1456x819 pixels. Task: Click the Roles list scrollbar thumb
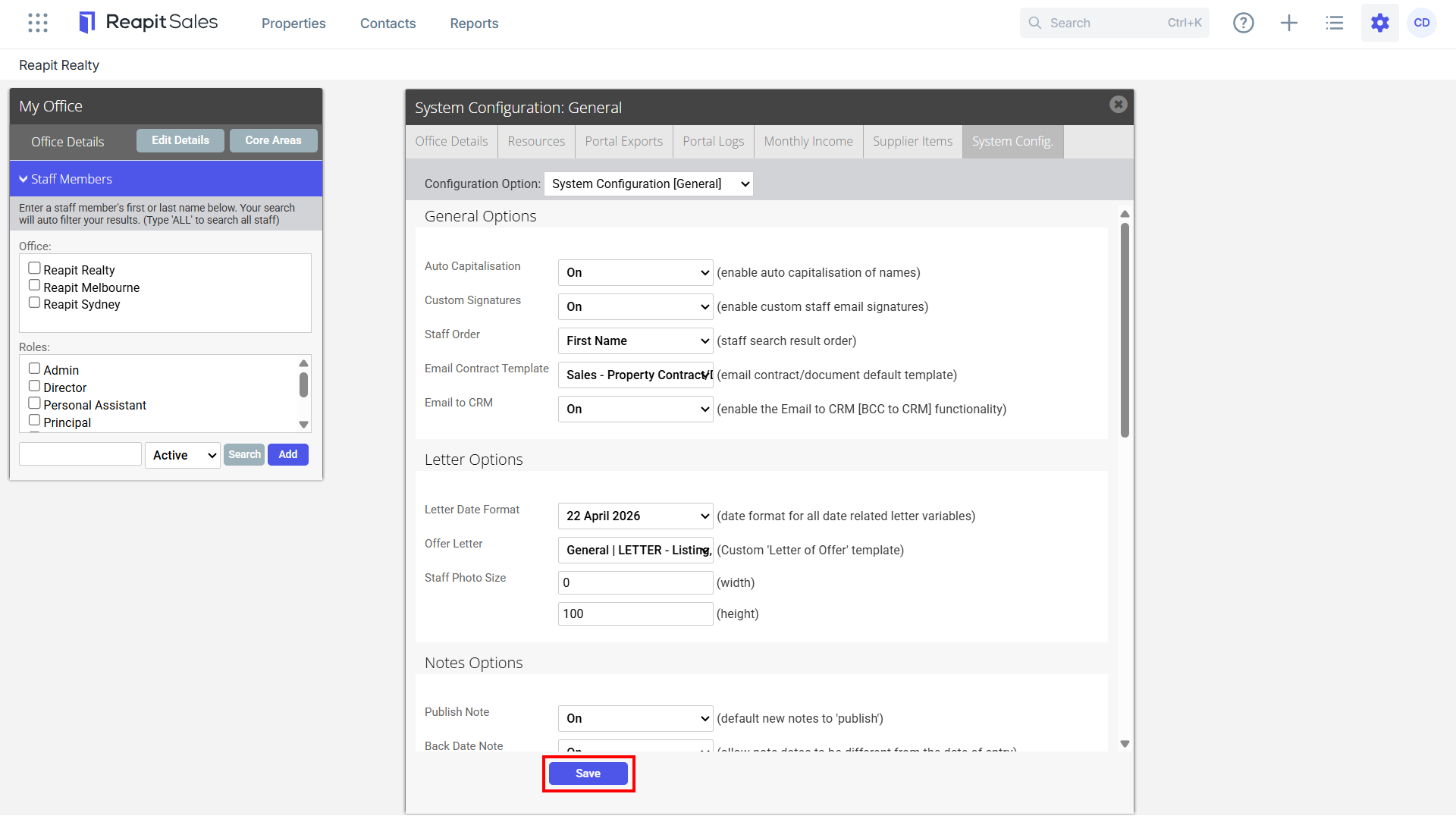[x=303, y=384]
